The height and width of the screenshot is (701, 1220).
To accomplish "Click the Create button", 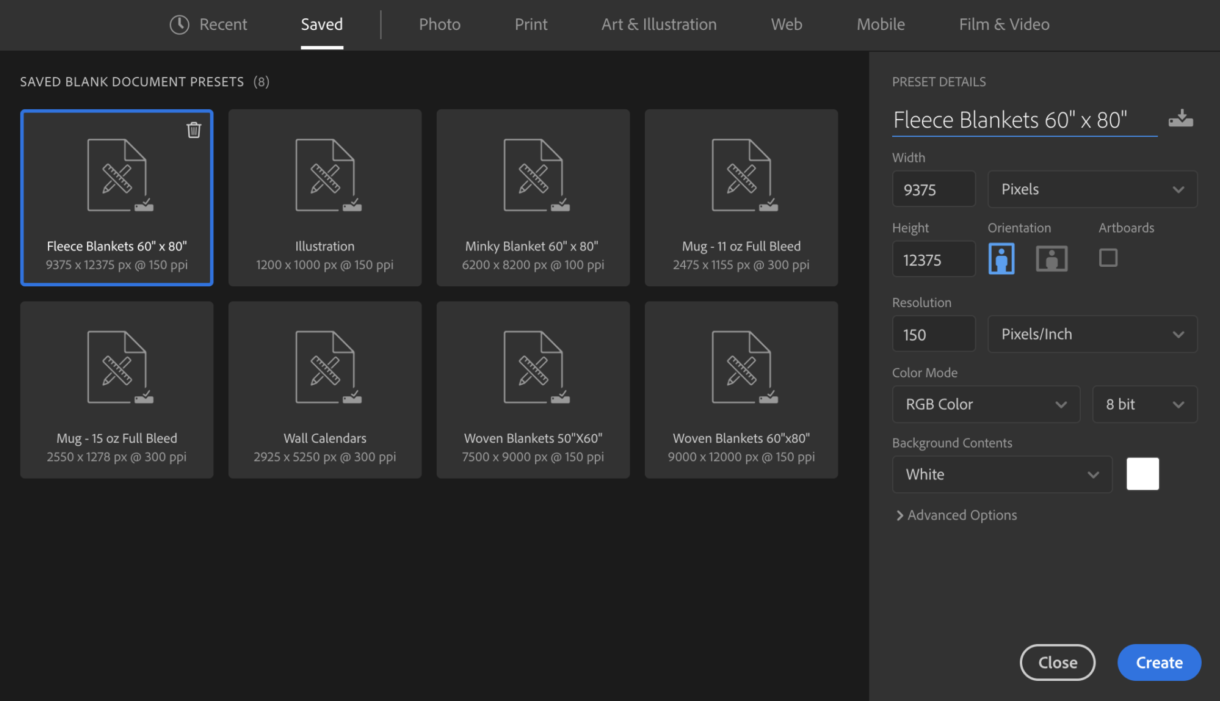I will (x=1159, y=662).
